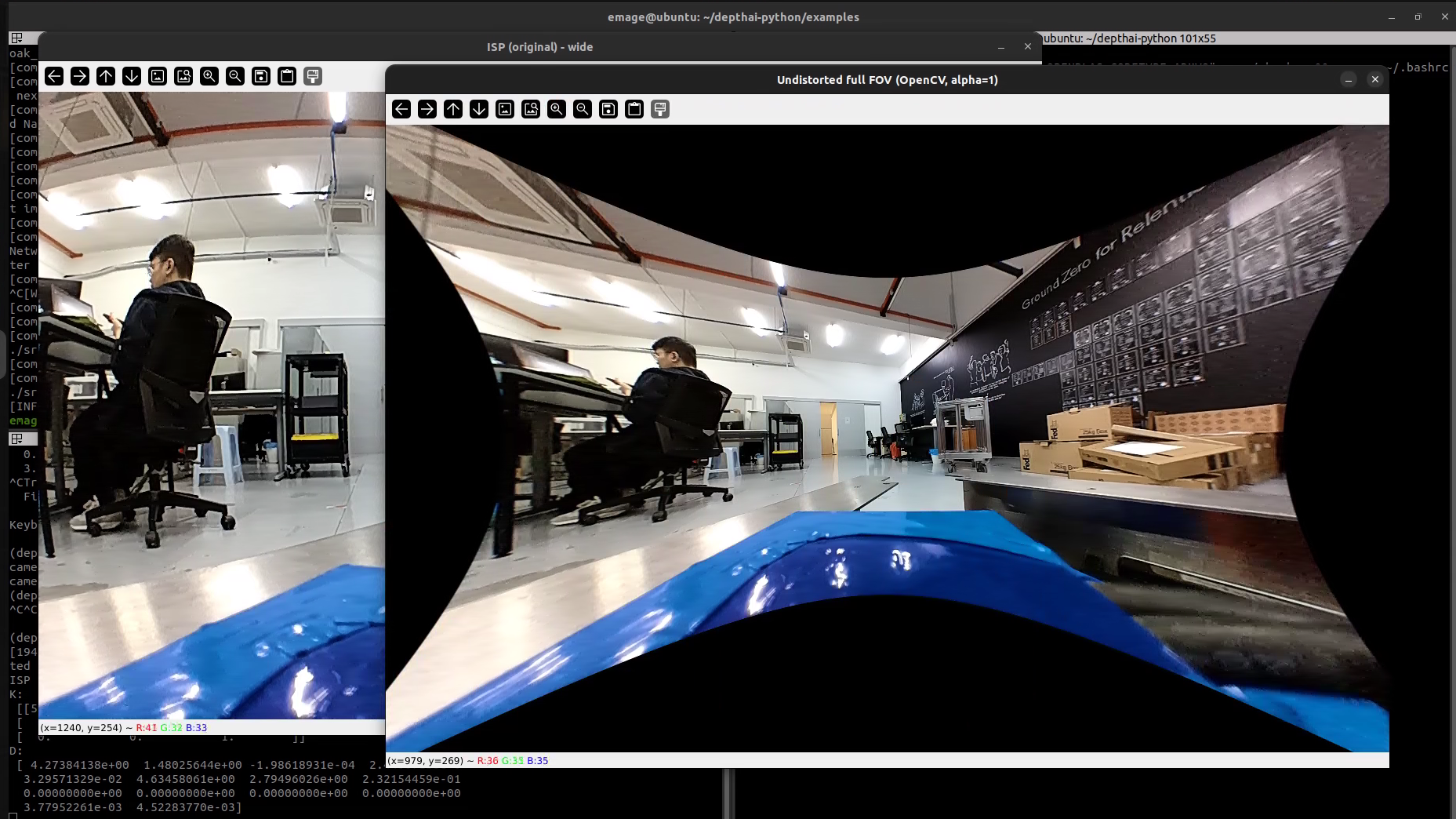
Task: Open display properties in ISP (original) window
Action: coord(313,76)
